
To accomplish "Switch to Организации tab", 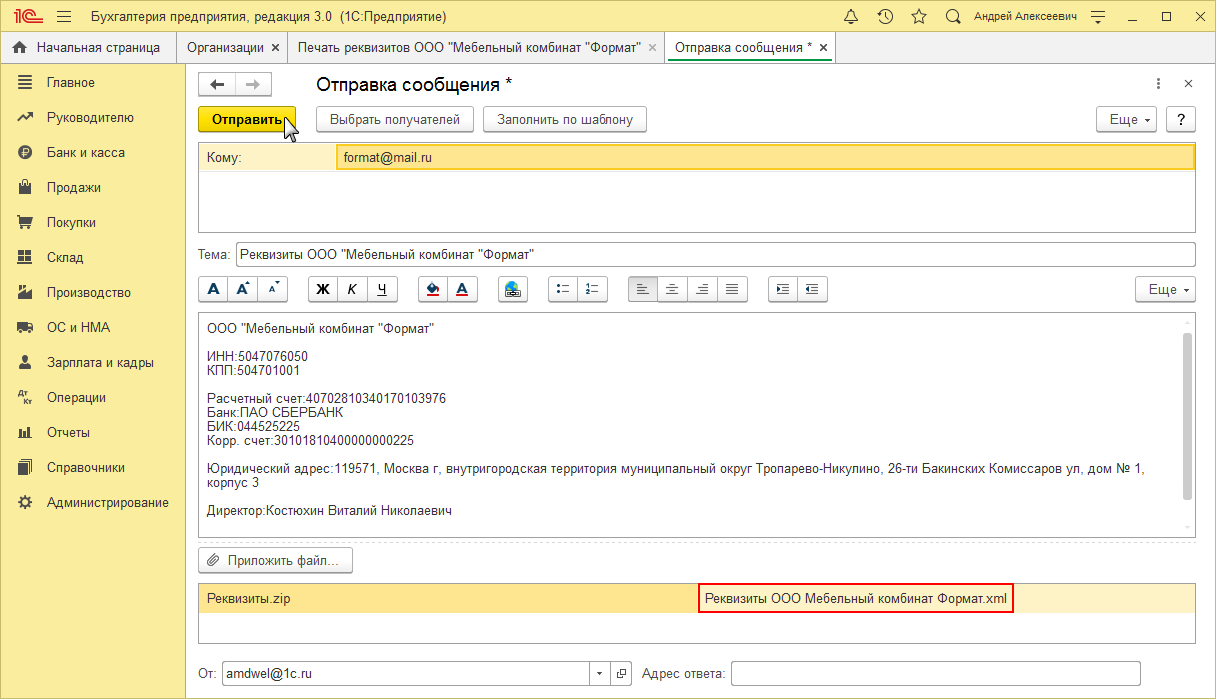I will click(x=226, y=47).
